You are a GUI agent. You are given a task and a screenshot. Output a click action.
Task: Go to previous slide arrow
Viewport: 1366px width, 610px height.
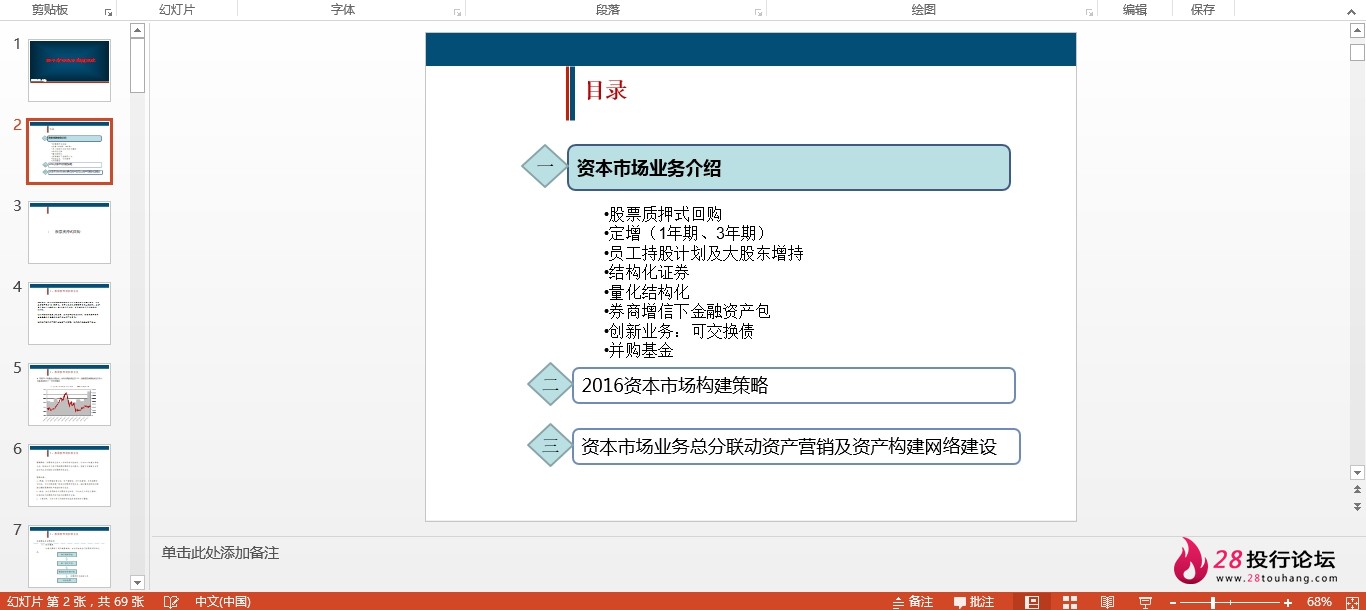[1357, 489]
